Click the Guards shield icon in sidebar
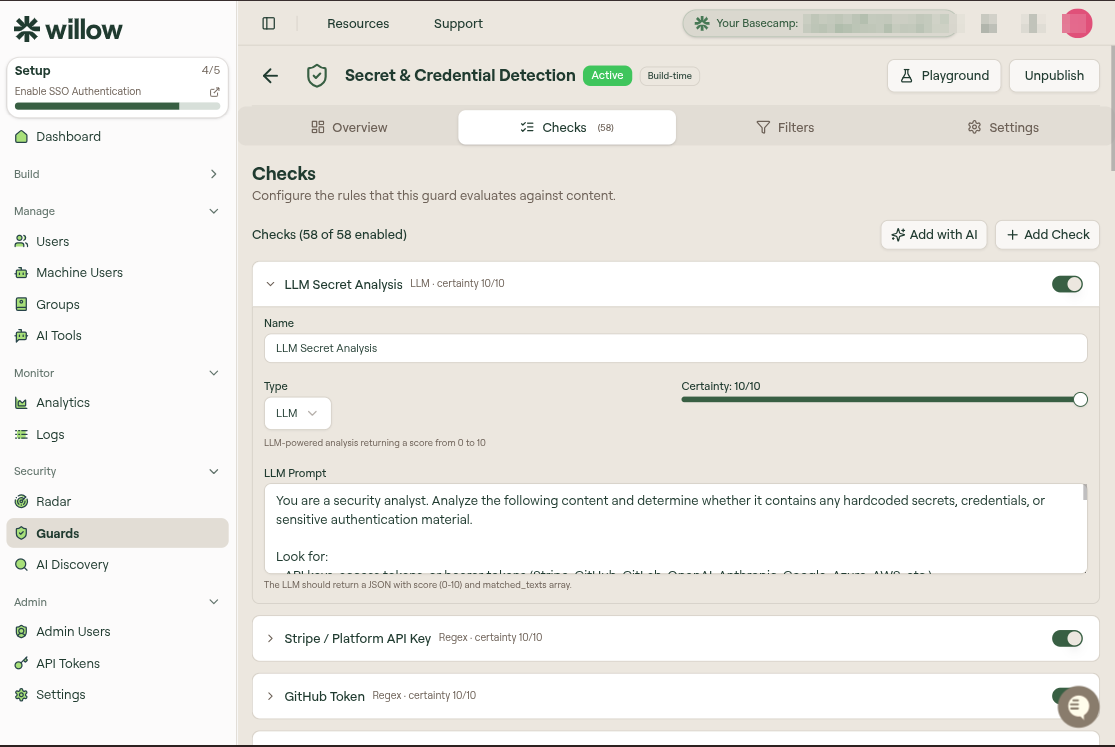This screenshot has height=747, width=1115. (21, 534)
